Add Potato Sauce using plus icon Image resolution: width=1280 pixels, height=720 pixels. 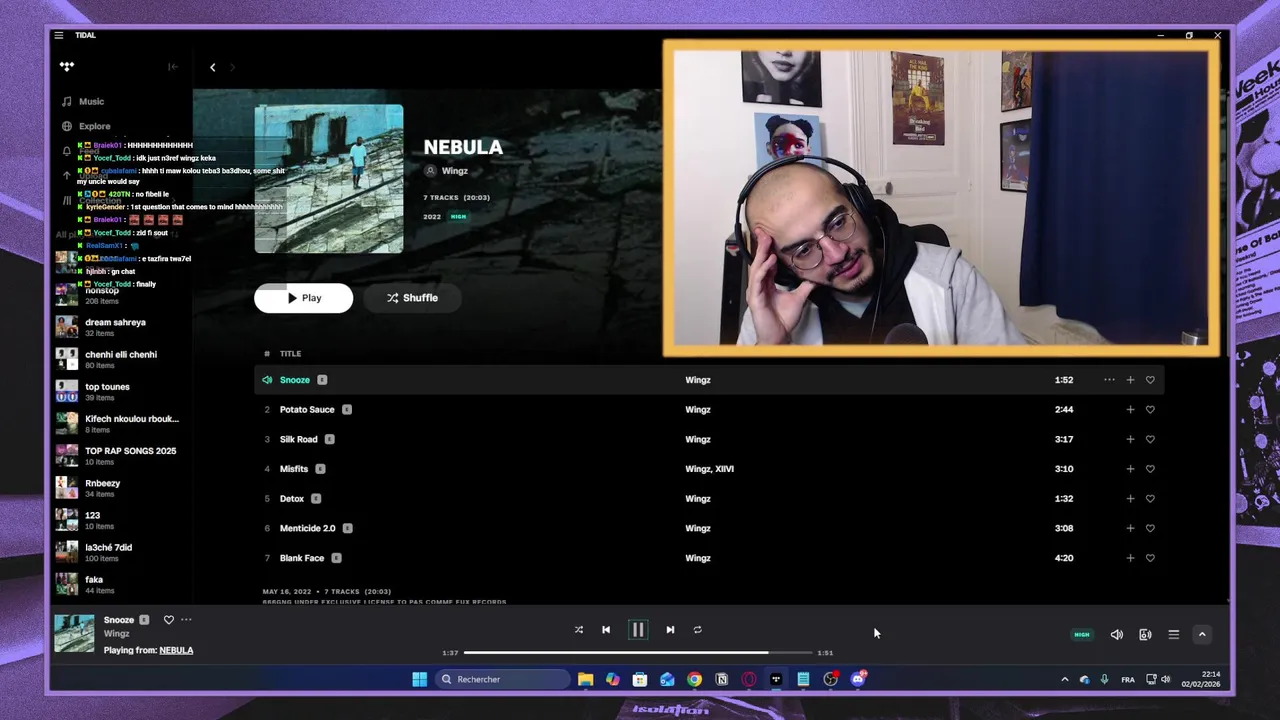1130,409
